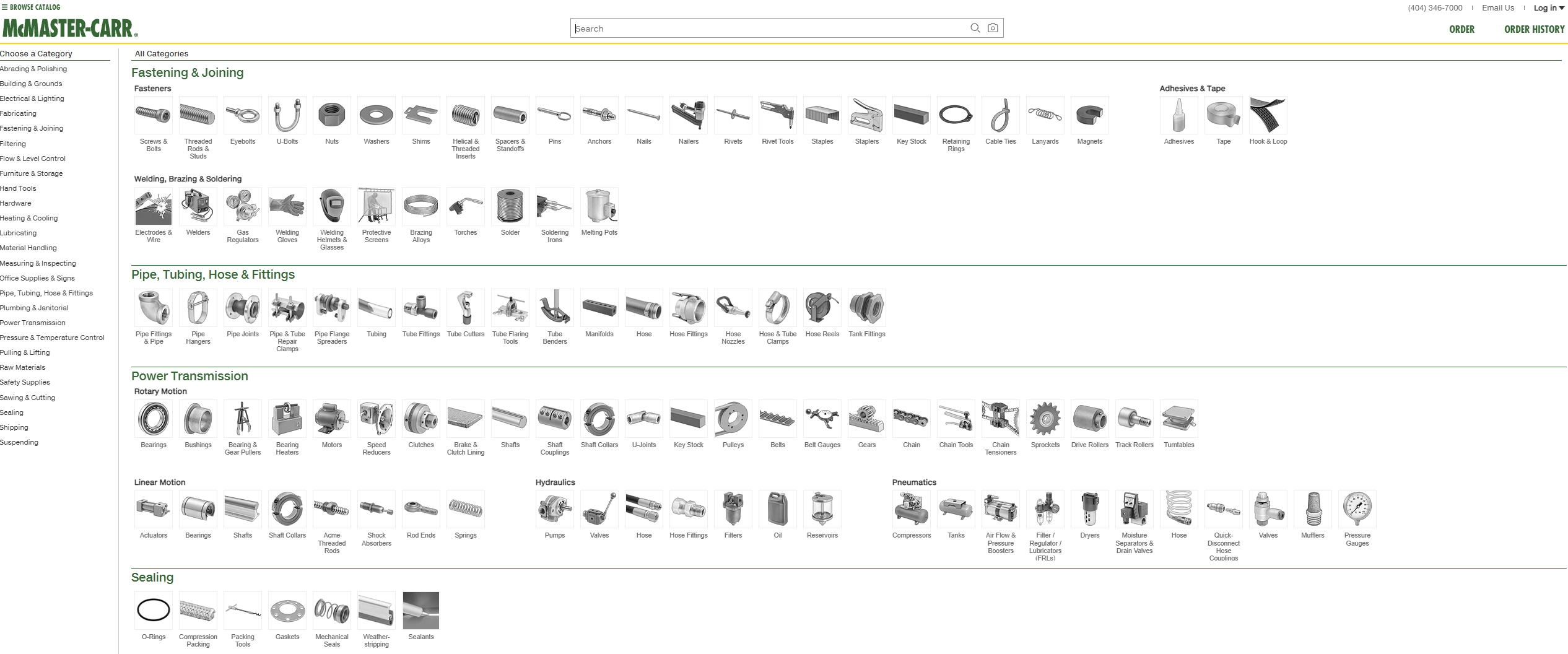Go to the ORDER HISTORY tab
The width and height of the screenshot is (1568, 654).
pyautogui.click(x=1534, y=29)
